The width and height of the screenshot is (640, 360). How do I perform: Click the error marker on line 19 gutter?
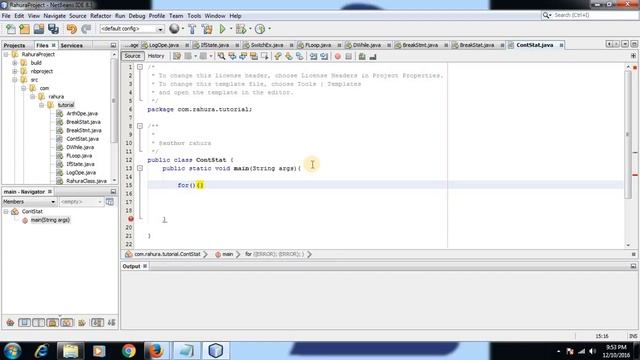131,219
